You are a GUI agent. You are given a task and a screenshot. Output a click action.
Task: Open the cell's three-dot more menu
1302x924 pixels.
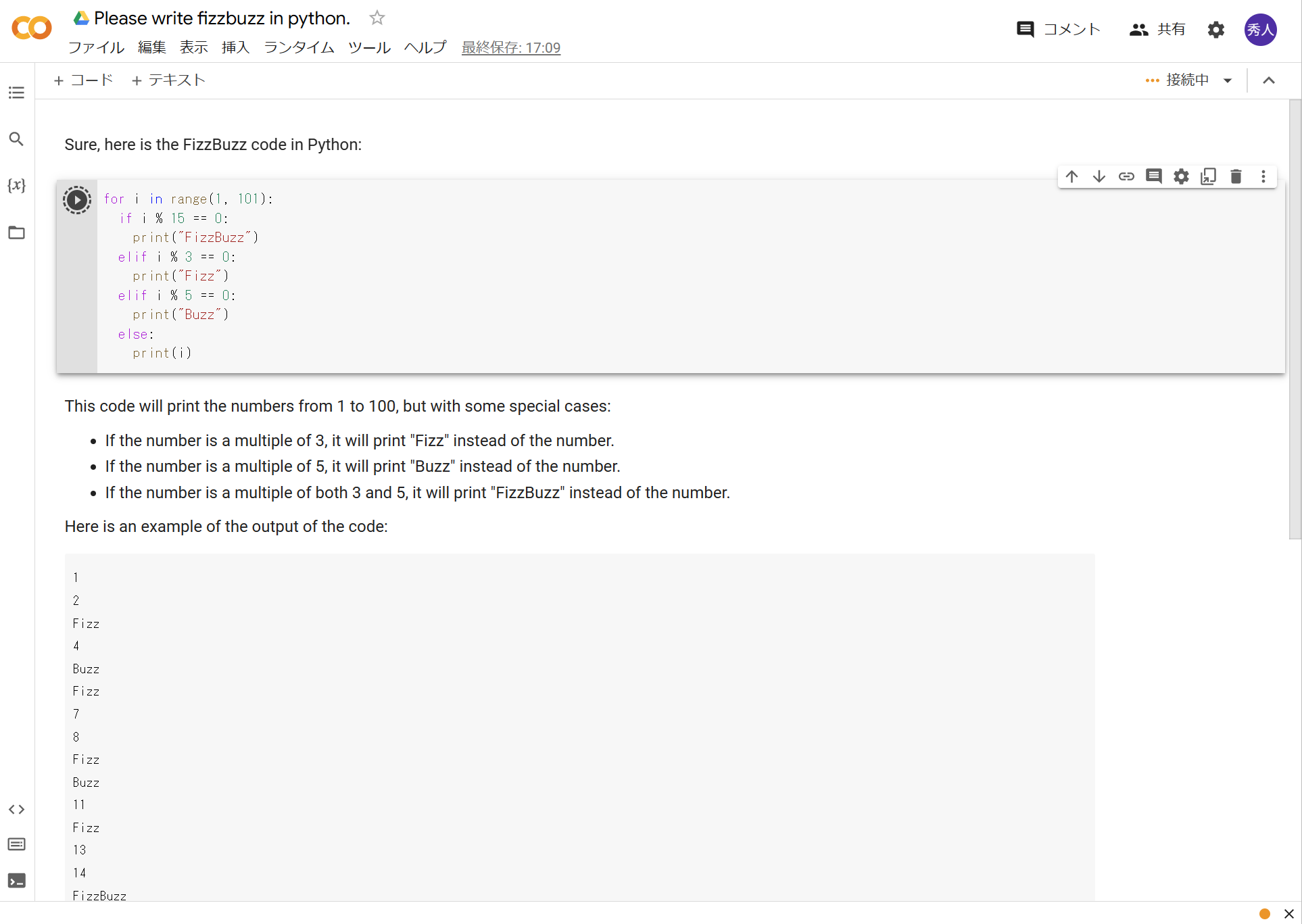[1263, 176]
